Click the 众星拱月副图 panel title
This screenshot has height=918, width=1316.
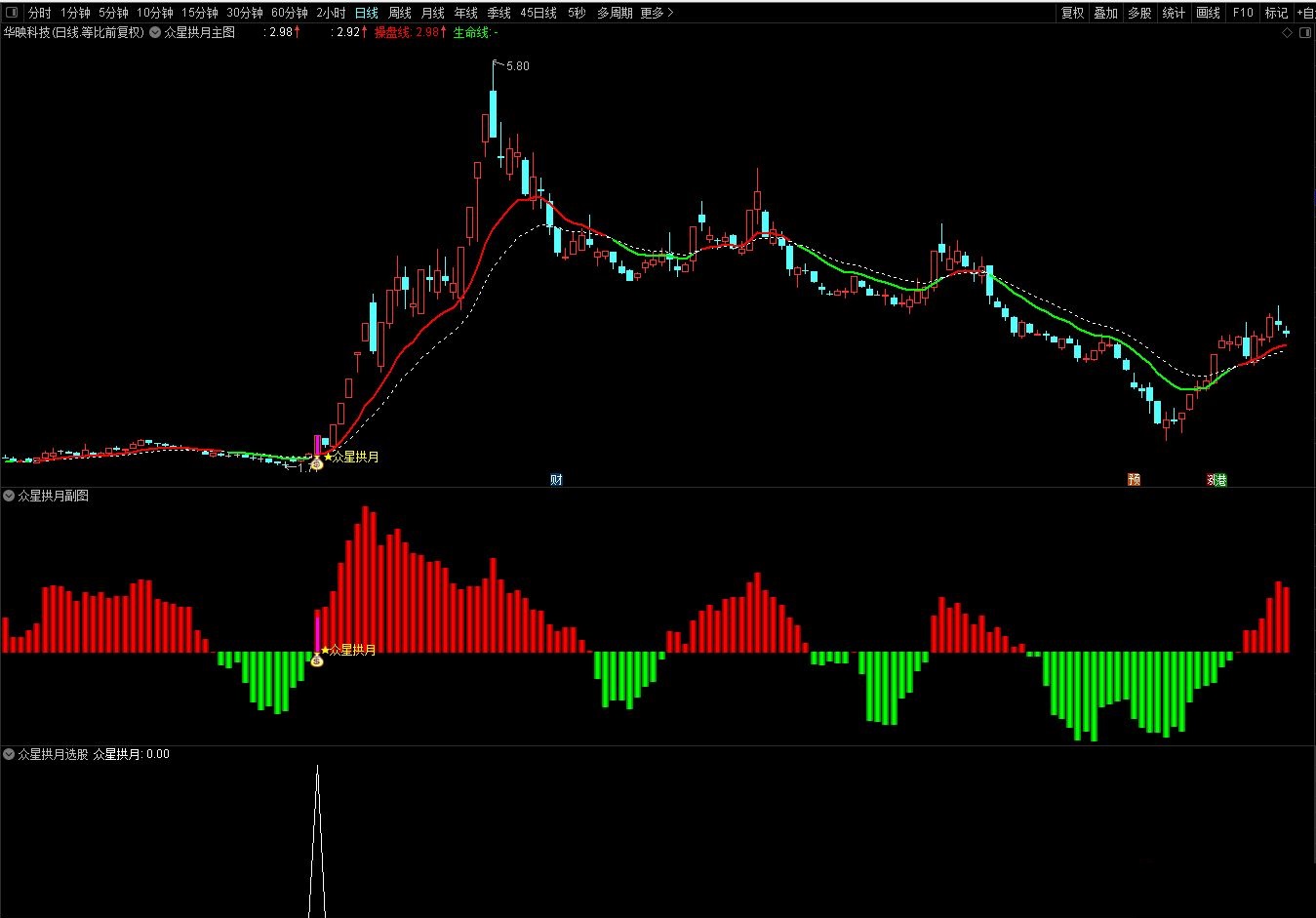[x=54, y=496]
